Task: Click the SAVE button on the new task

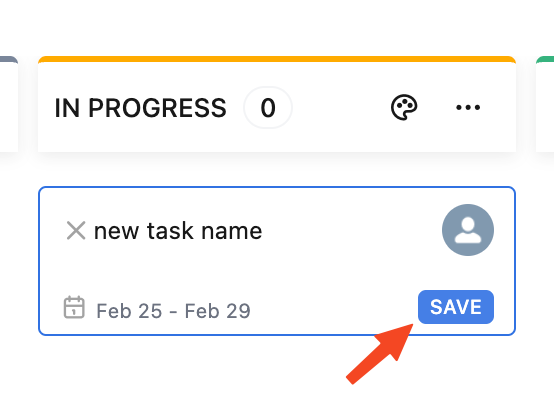Action: (x=456, y=307)
